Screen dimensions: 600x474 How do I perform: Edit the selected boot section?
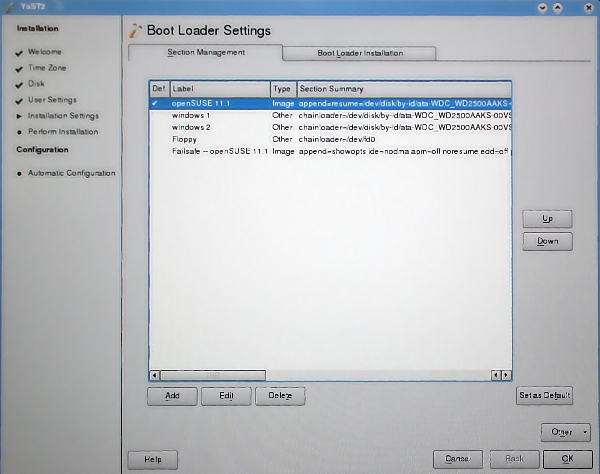click(x=226, y=396)
